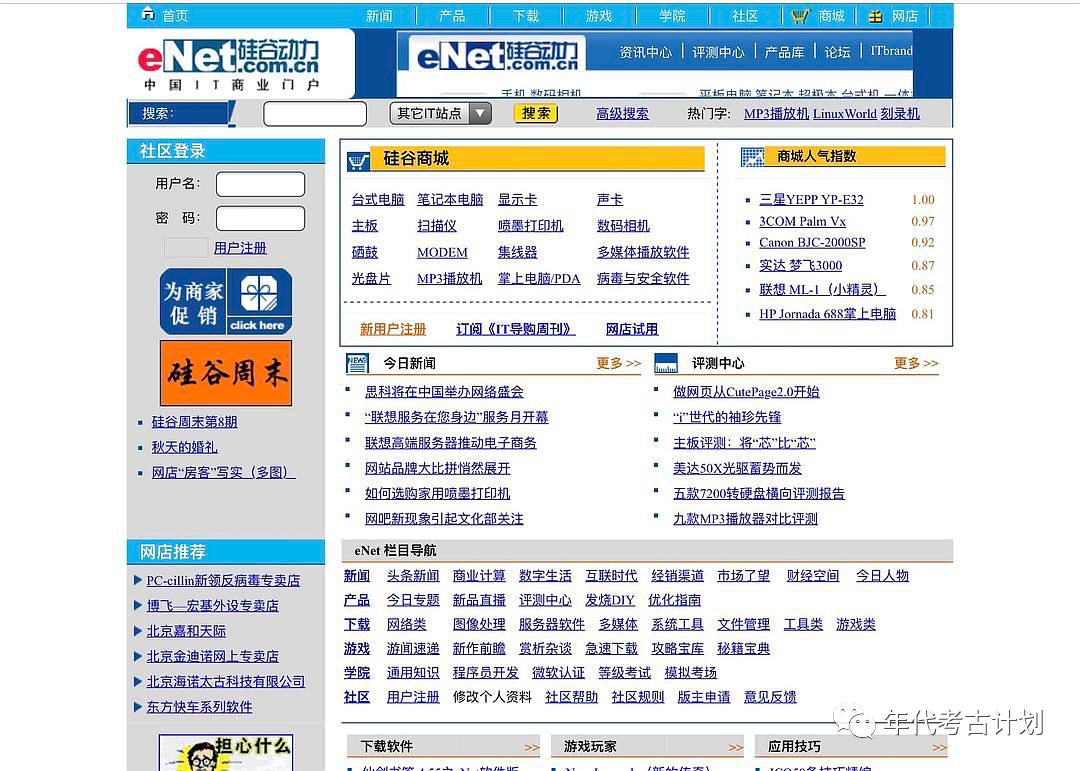Open the 新闻 top menu

pos(379,16)
